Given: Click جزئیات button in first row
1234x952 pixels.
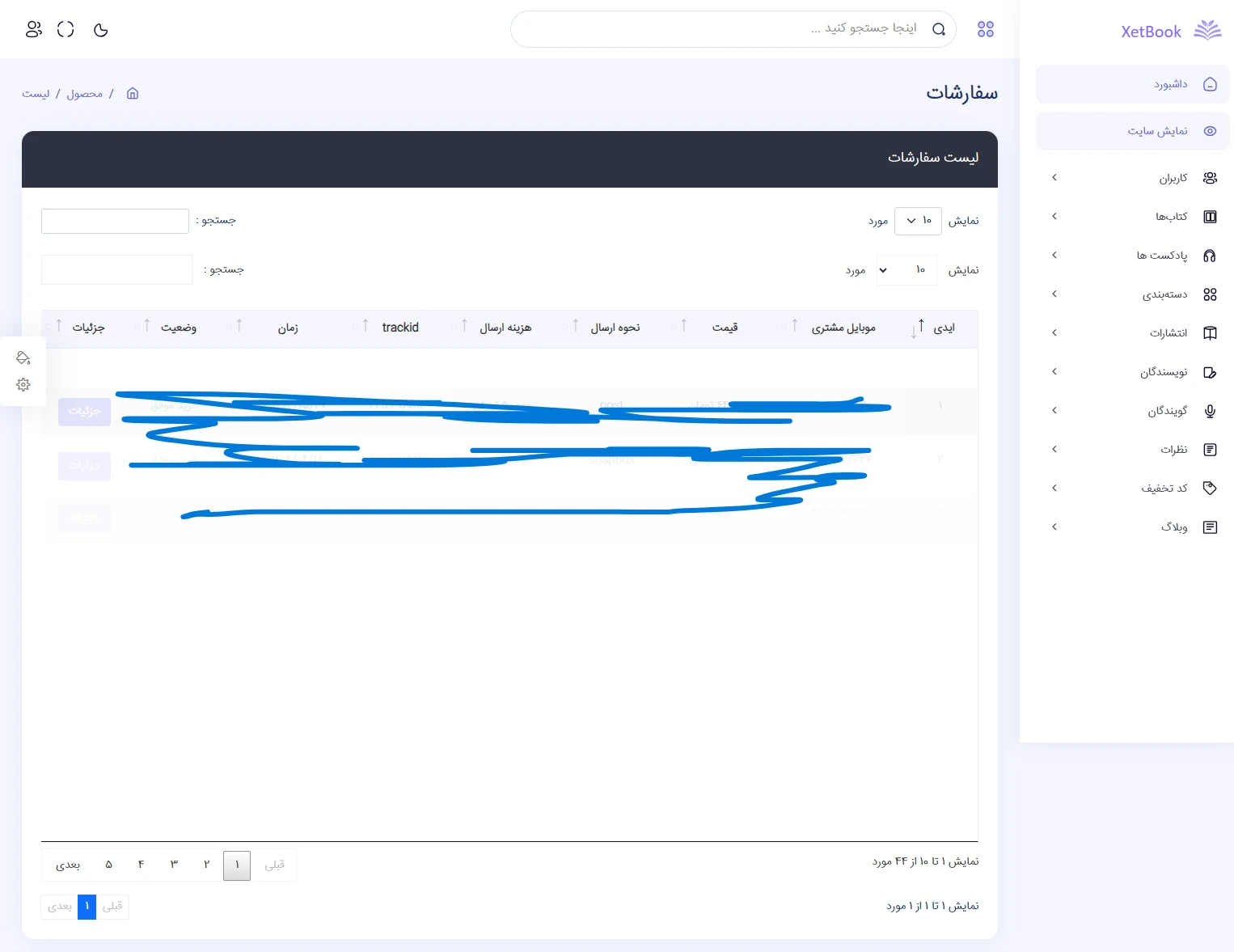Looking at the screenshot, I should tap(84, 412).
